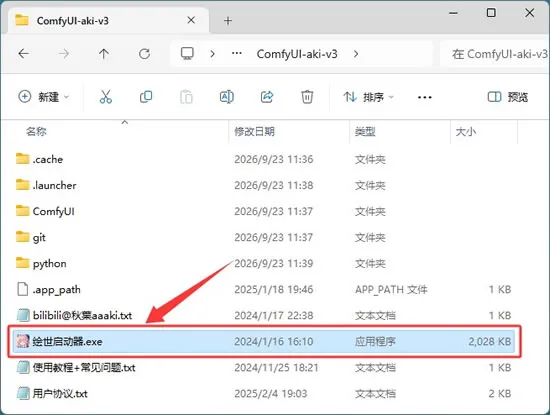Click the Copy icon in toolbar

[x=146, y=97]
